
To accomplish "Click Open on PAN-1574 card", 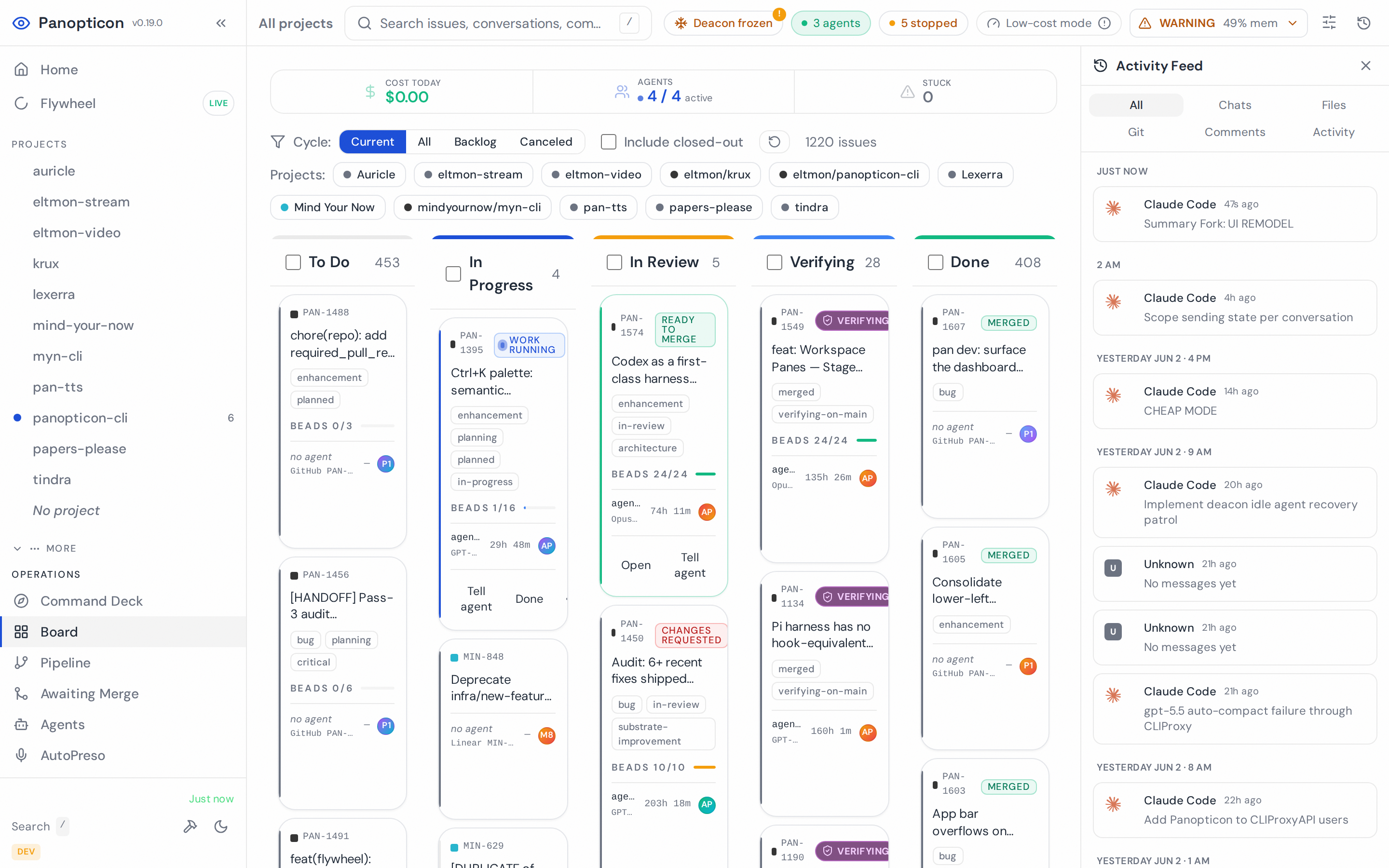I will coord(635,565).
